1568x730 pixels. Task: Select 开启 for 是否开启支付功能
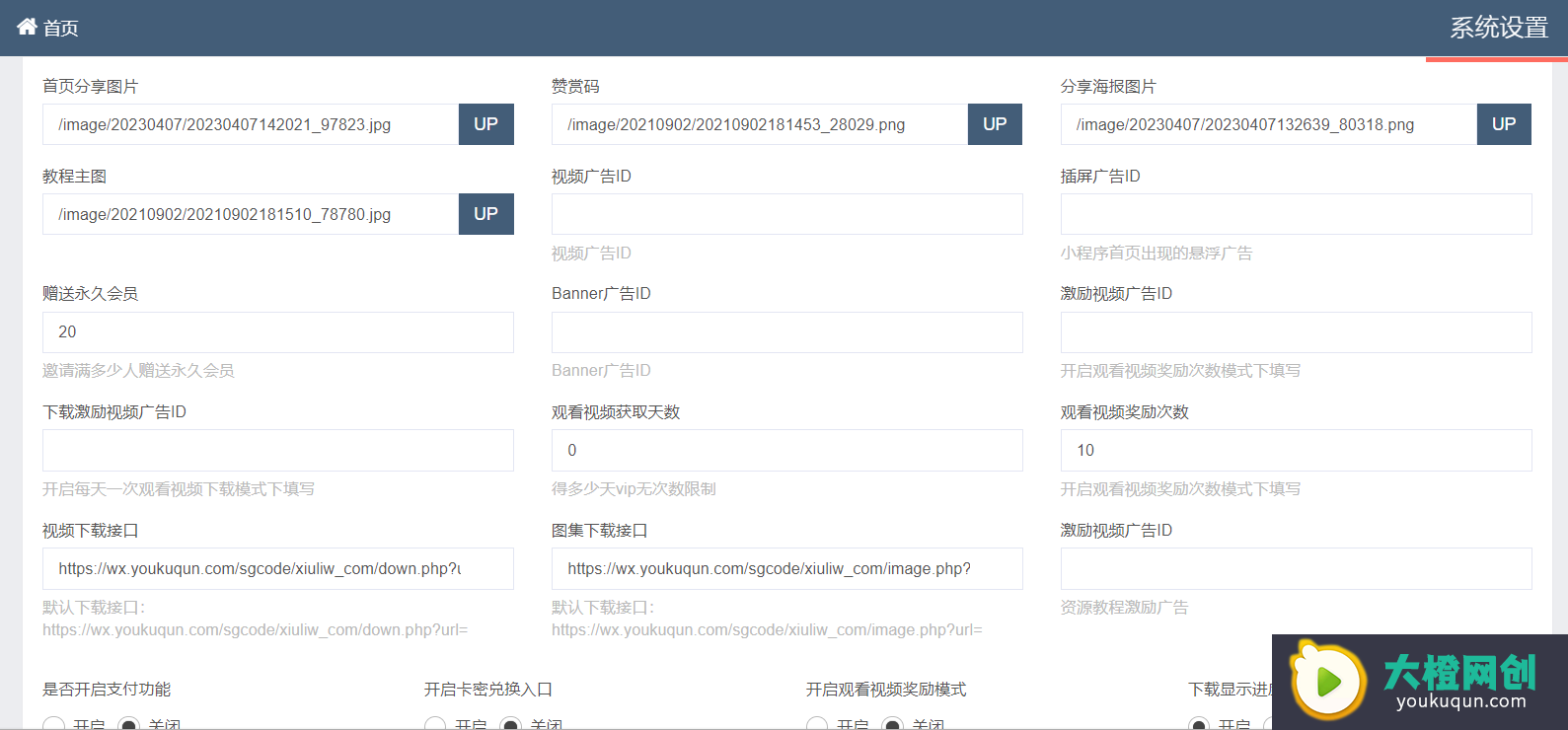click(54, 724)
